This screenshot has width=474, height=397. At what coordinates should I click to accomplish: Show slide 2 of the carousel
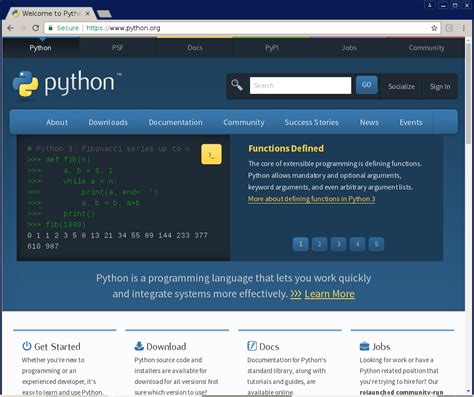click(x=319, y=244)
